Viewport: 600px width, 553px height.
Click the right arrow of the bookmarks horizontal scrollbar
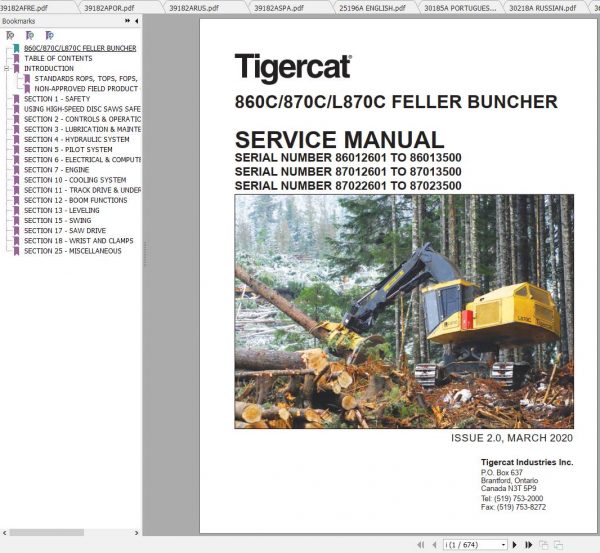[x=137, y=533]
